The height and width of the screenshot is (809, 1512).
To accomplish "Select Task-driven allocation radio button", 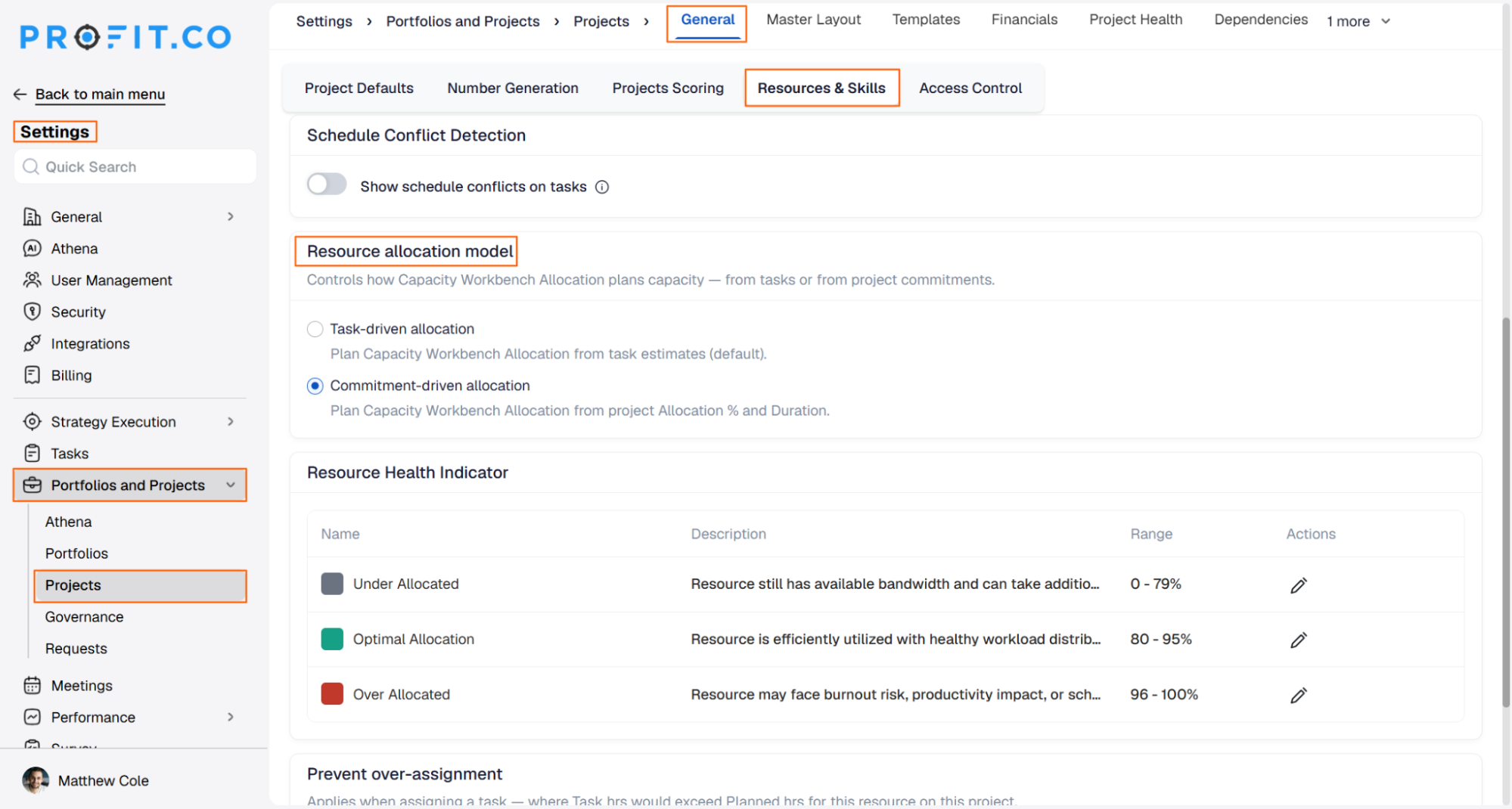I will (315, 329).
